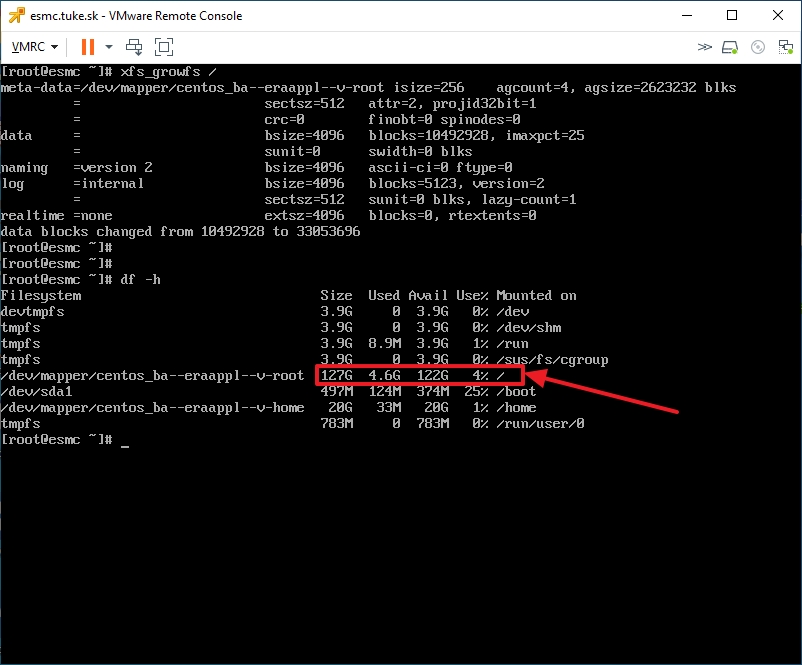The height and width of the screenshot is (665, 802).
Task: Send Ctrl+Alt+Del to the guest
Action: [x=134, y=47]
